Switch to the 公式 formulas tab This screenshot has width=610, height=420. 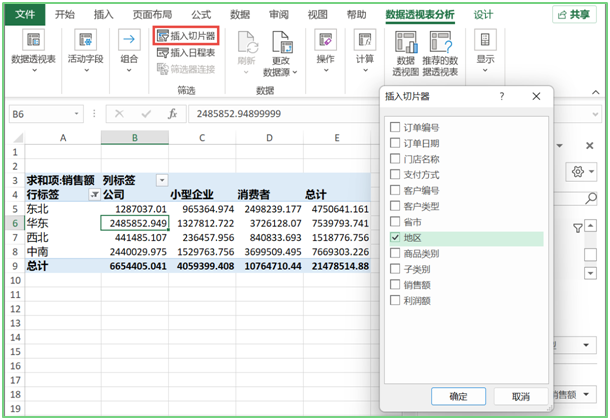click(x=201, y=15)
